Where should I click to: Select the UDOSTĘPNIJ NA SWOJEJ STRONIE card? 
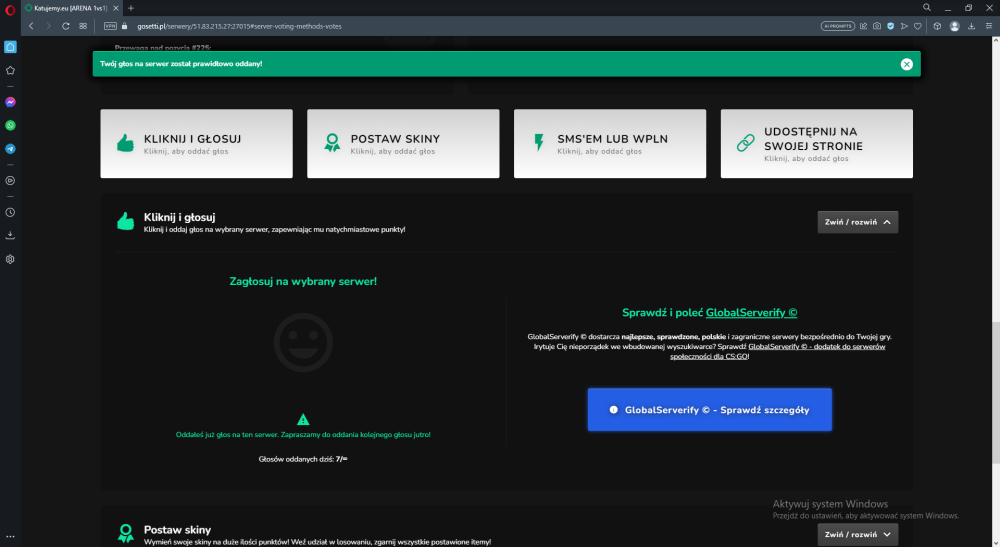(x=816, y=143)
